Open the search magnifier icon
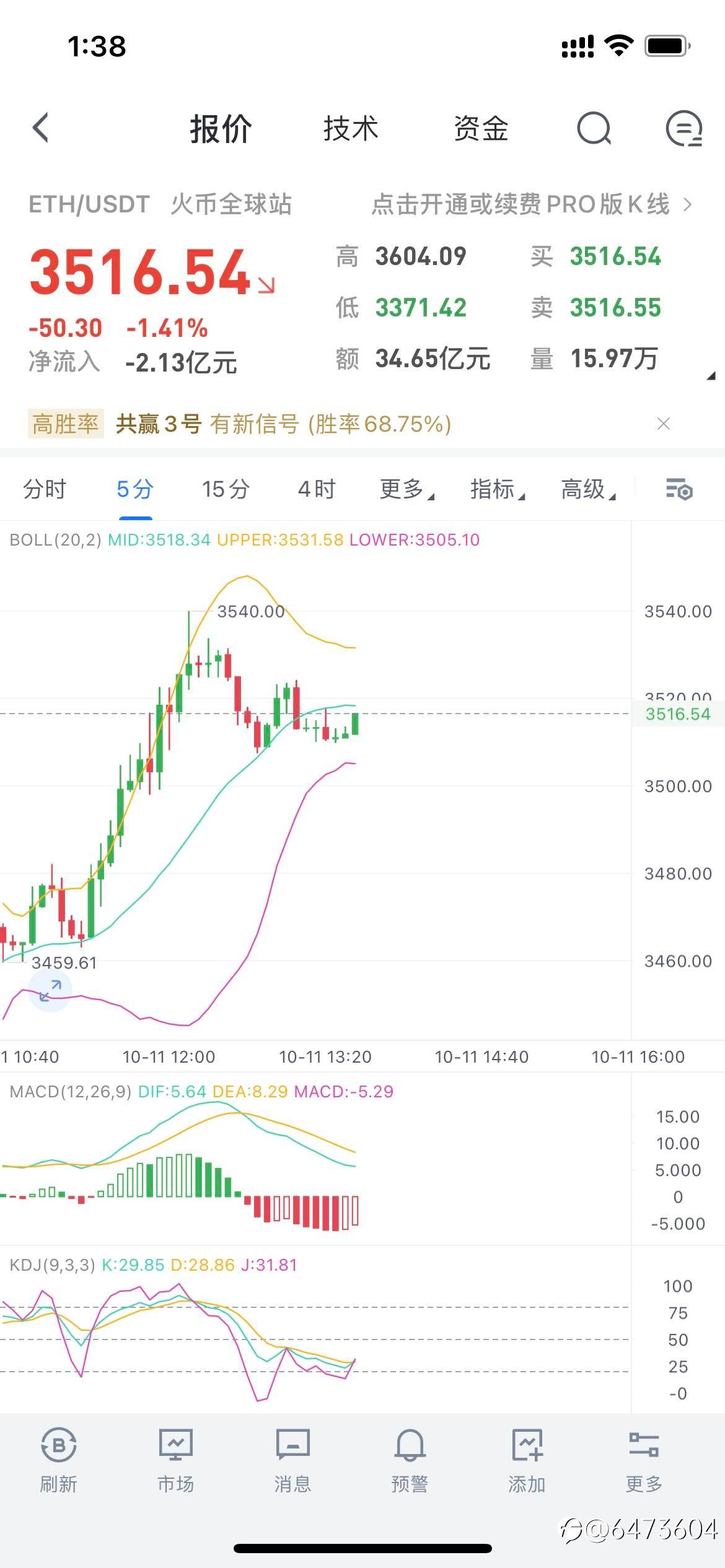 point(594,129)
